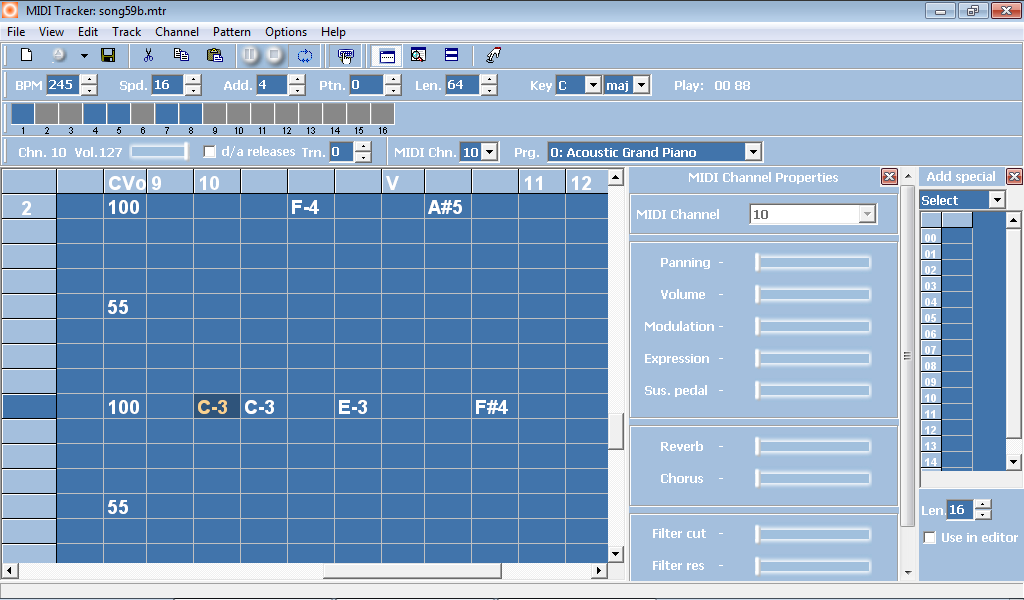The height and width of the screenshot is (600, 1024).
Task: Expand the Acoustic Grand Piano program dropdown
Action: 753,152
